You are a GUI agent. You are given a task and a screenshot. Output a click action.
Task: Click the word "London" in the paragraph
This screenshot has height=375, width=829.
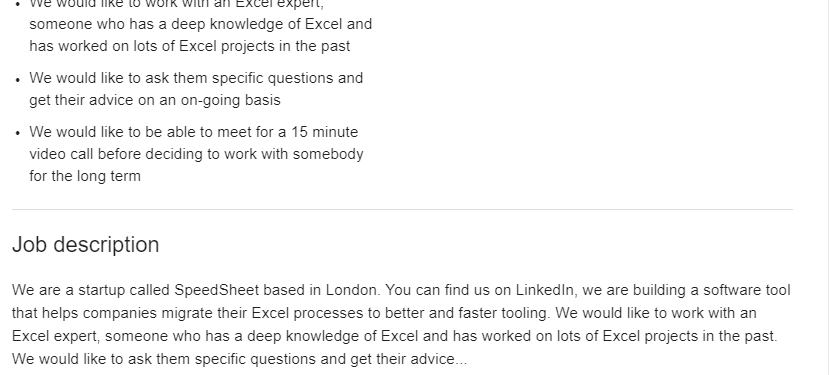tap(352, 290)
